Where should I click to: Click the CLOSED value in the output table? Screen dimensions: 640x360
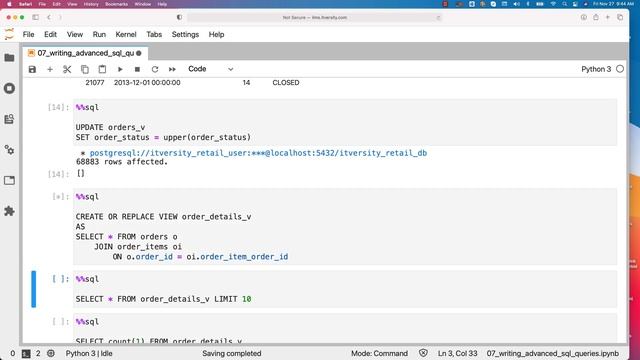286,82
